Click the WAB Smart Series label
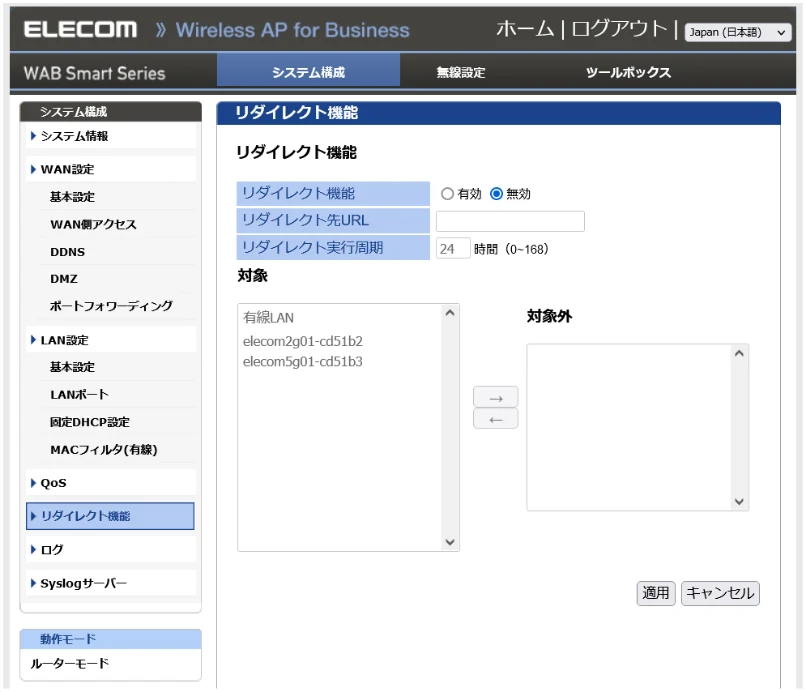This screenshot has height=692, width=806. [95, 73]
